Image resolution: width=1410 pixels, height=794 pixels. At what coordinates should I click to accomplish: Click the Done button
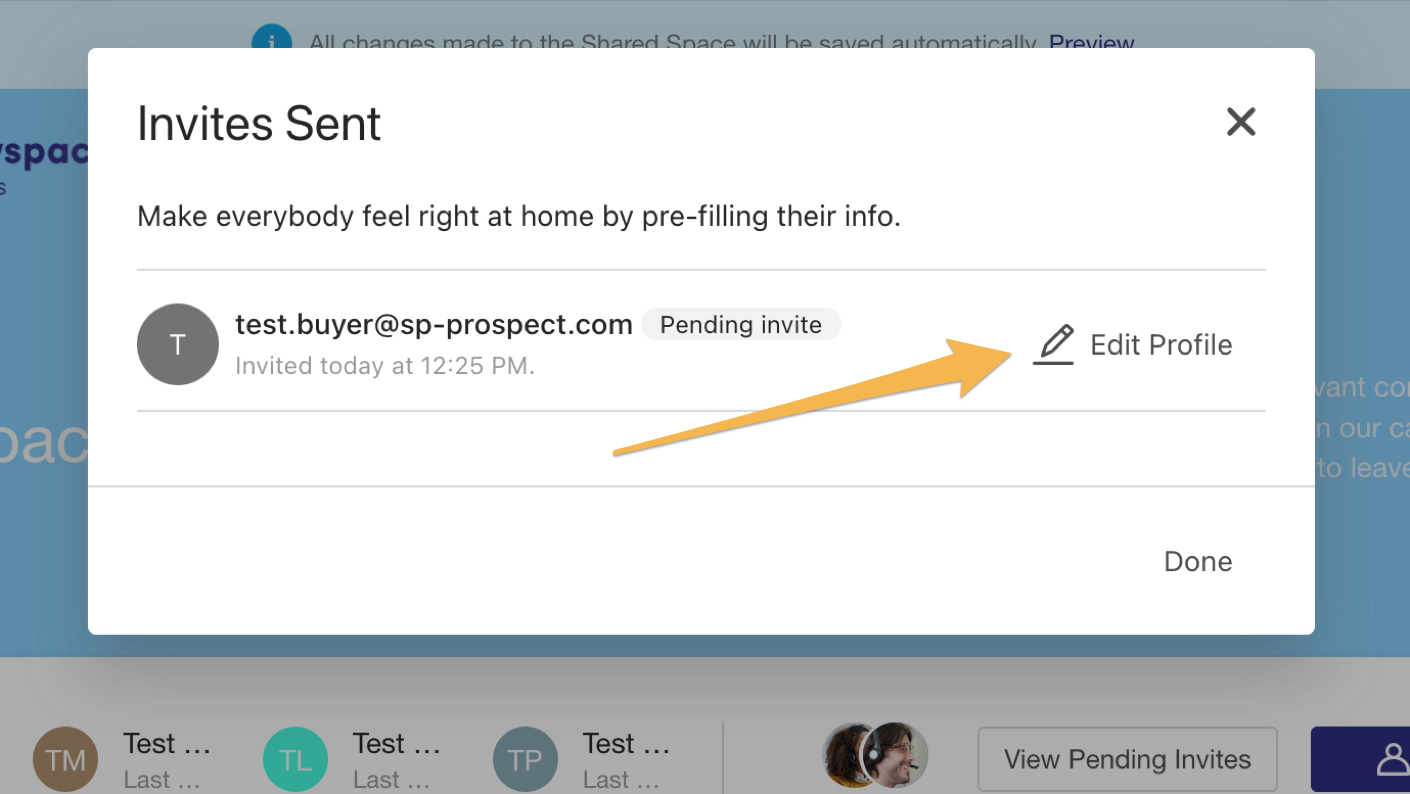(x=1198, y=561)
